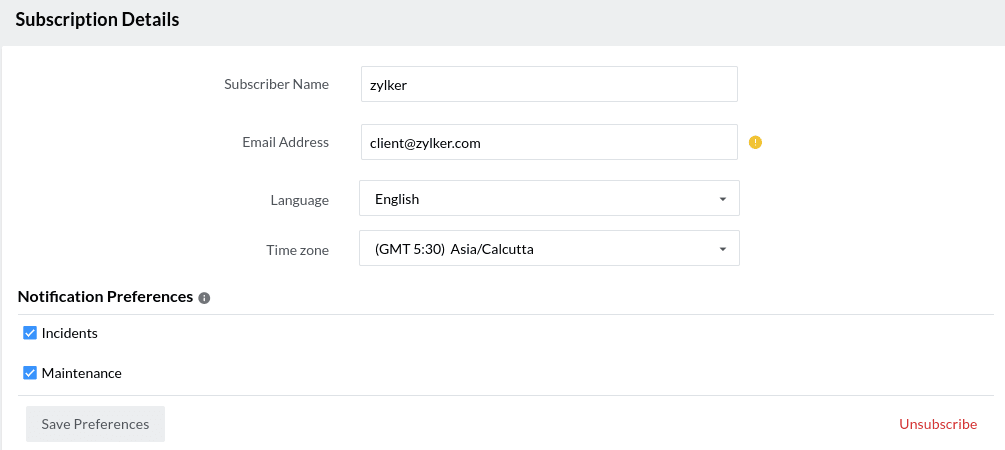Screen dimensions: 1005x450
Task: Focus the Subscriber Name field containing zylker
Action: click(548, 85)
